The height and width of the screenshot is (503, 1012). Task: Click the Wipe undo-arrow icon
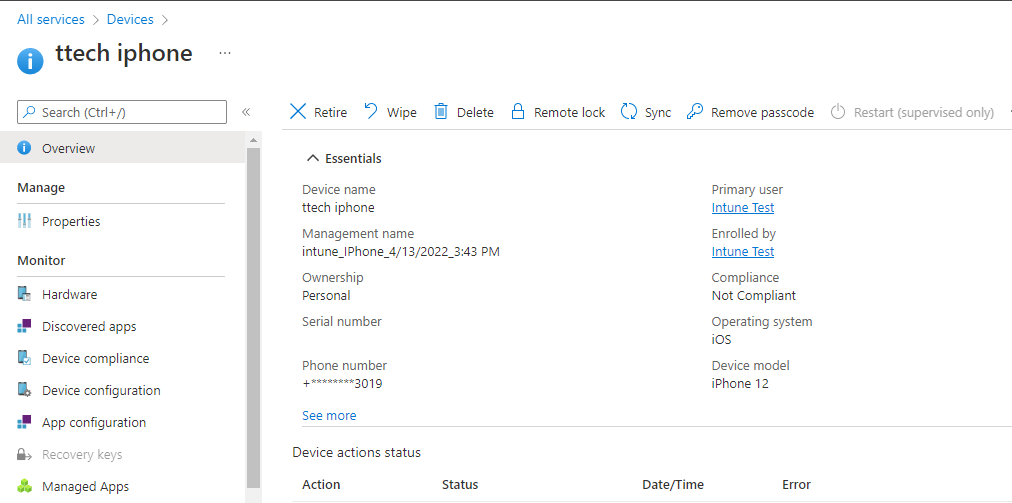(371, 112)
